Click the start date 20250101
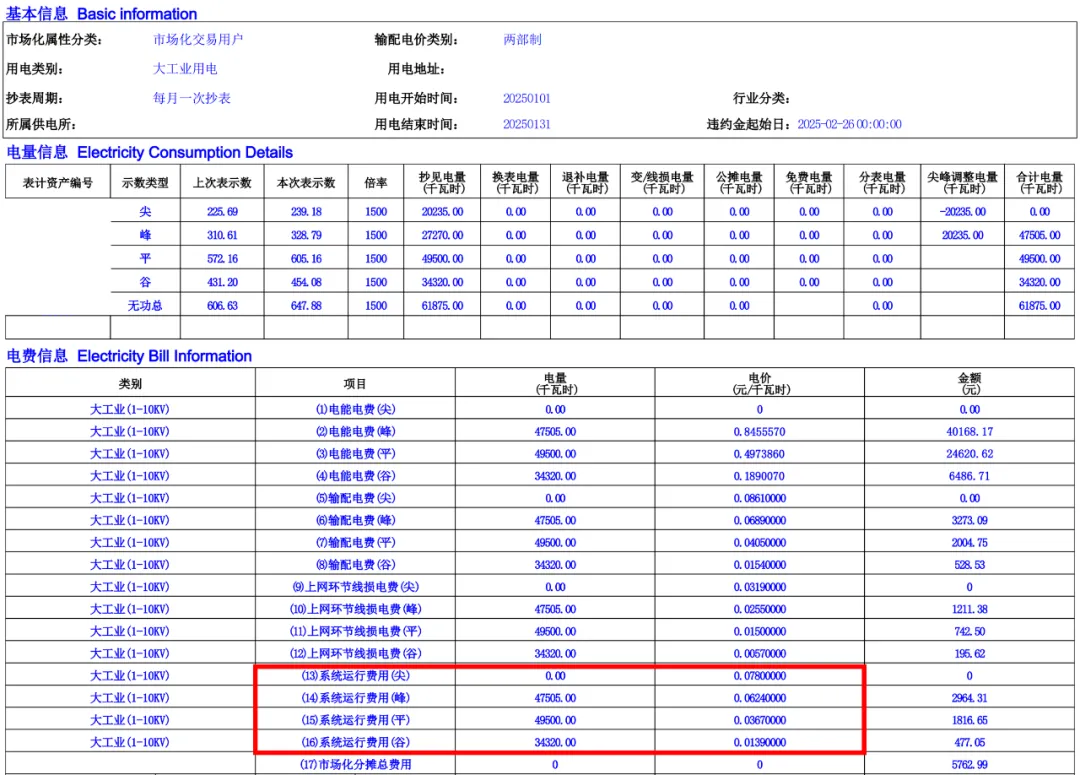The image size is (1080, 775). 527,98
